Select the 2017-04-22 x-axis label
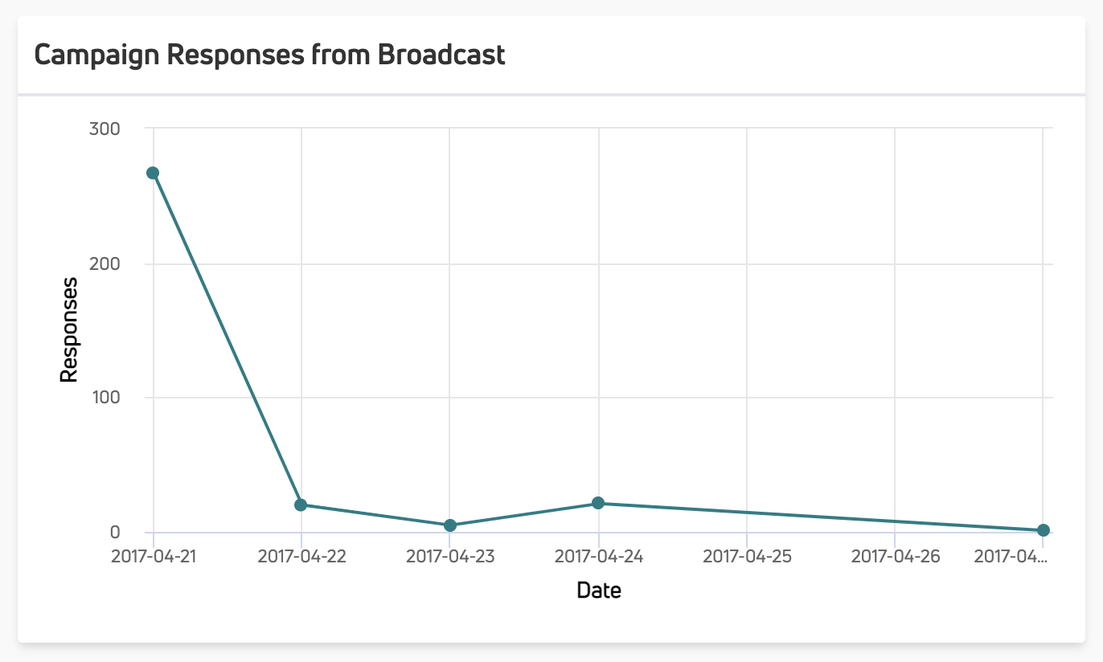 301,556
